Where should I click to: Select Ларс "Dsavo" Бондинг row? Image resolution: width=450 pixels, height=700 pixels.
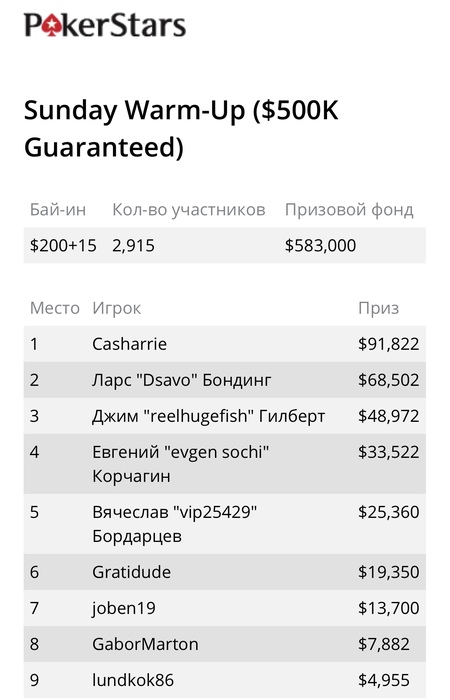pos(225,380)
